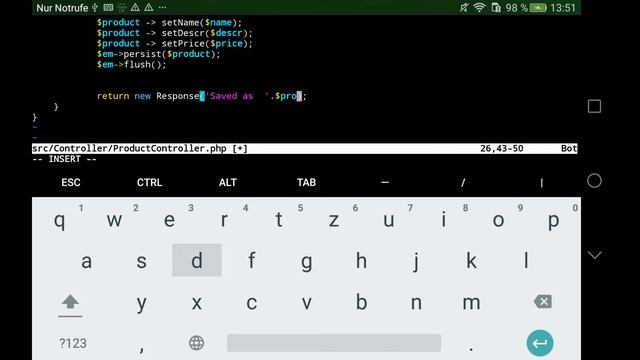
Task: Place cursor on 'return new Response' line
Action: [202, 96]
